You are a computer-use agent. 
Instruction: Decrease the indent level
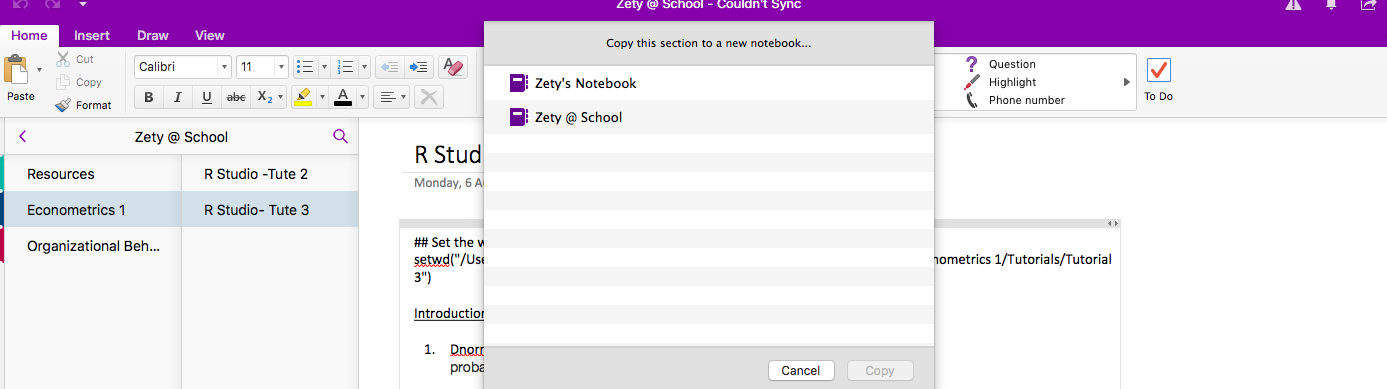coord(390,67)
